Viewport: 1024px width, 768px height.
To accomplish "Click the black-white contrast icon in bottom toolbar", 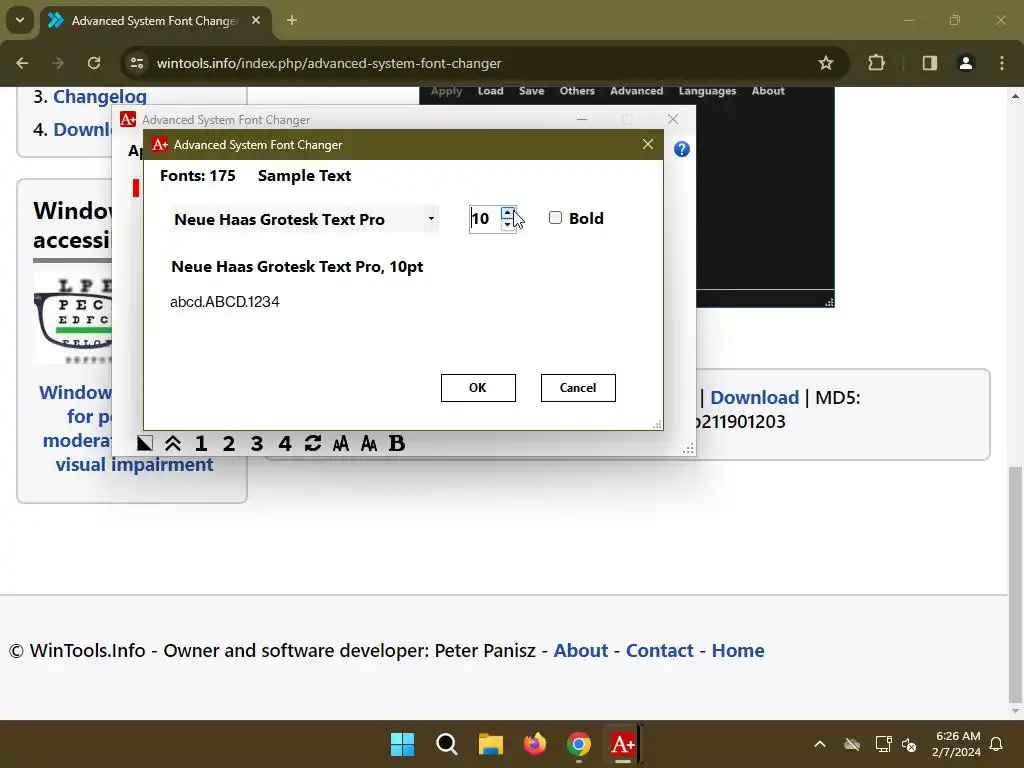I will (144, 443).
